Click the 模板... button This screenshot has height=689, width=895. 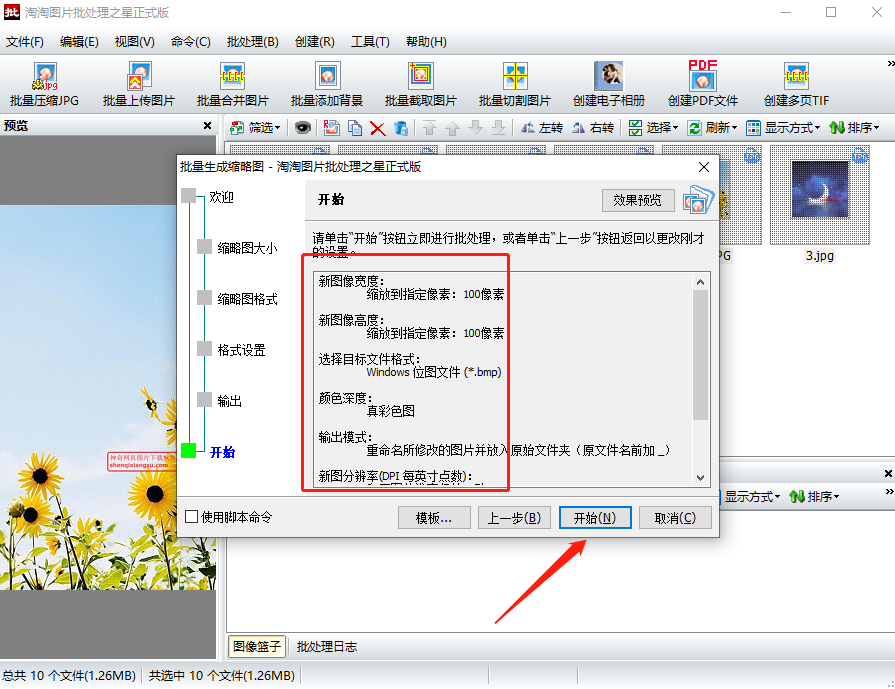pyautogui.click(x=433, y=518)
